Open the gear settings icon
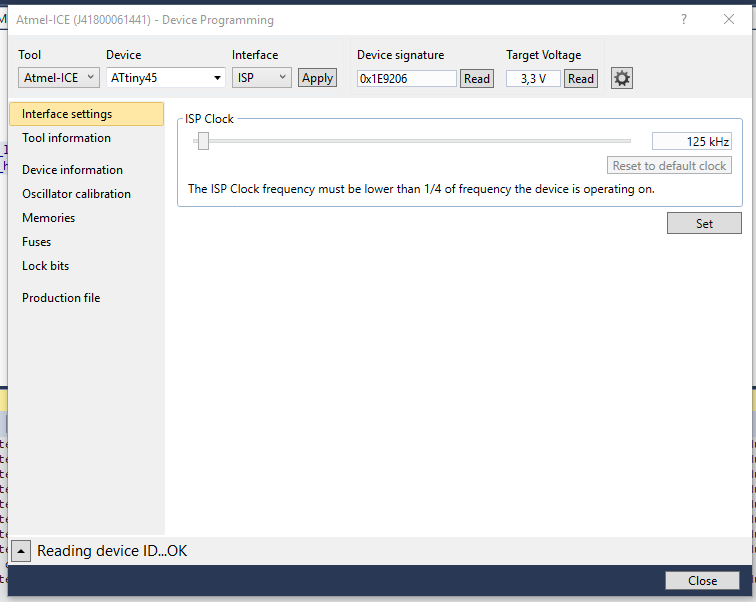The image size is (756, 602). (x=621, y=78)
